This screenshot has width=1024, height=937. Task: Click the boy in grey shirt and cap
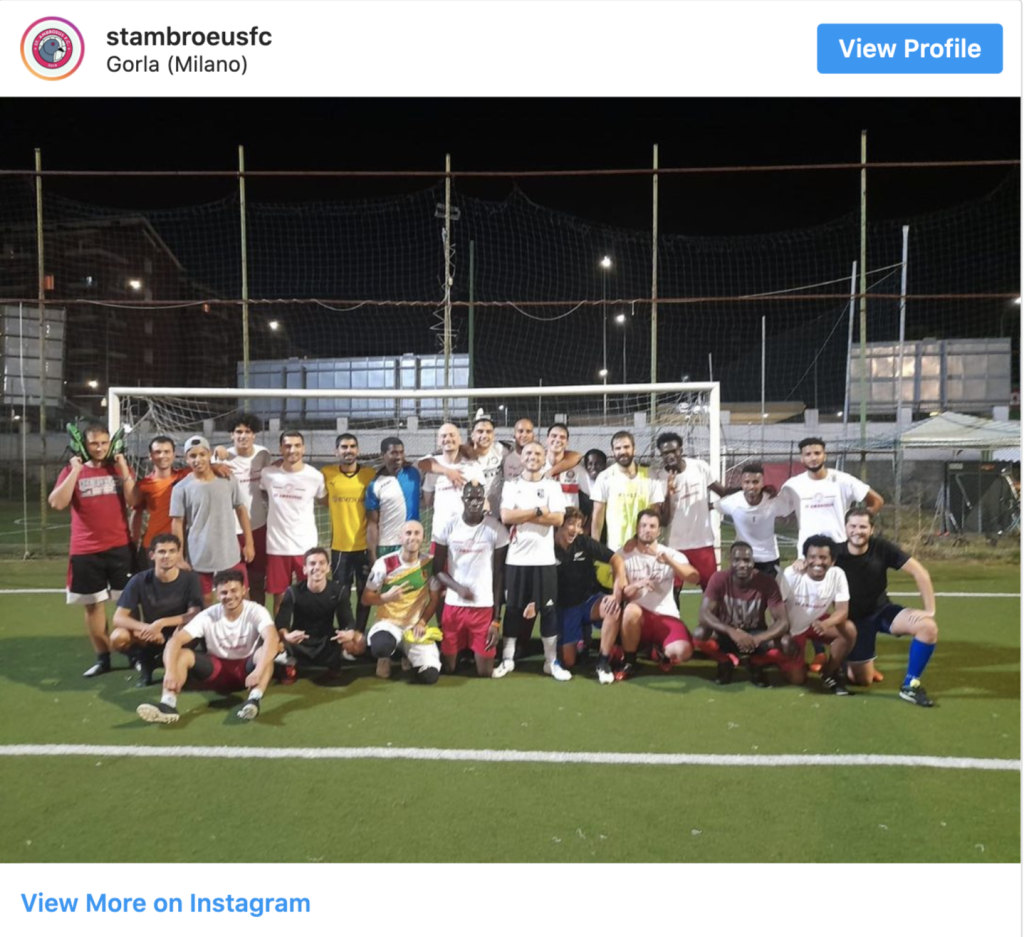coord(209,516)
